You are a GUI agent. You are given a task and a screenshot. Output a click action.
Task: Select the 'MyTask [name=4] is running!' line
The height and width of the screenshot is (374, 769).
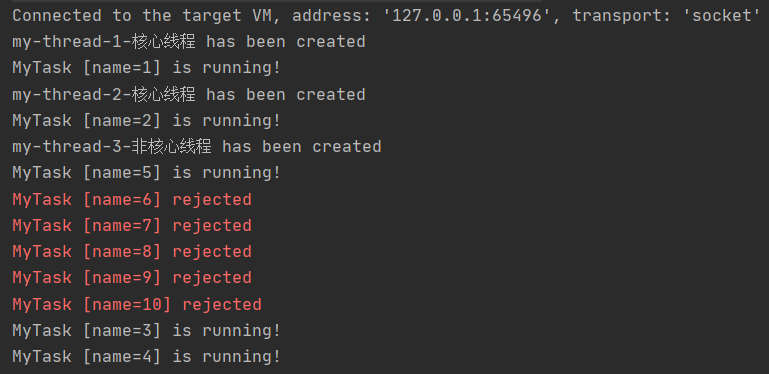(147, 356)
